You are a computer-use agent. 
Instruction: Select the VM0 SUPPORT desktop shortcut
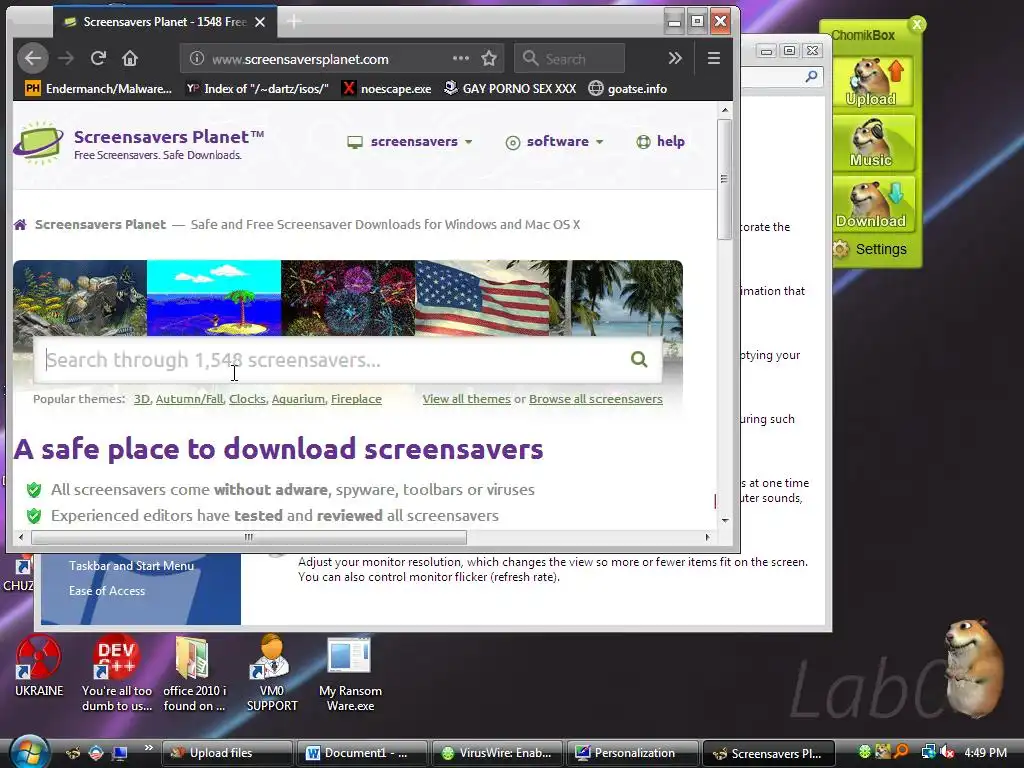(272, 674)
